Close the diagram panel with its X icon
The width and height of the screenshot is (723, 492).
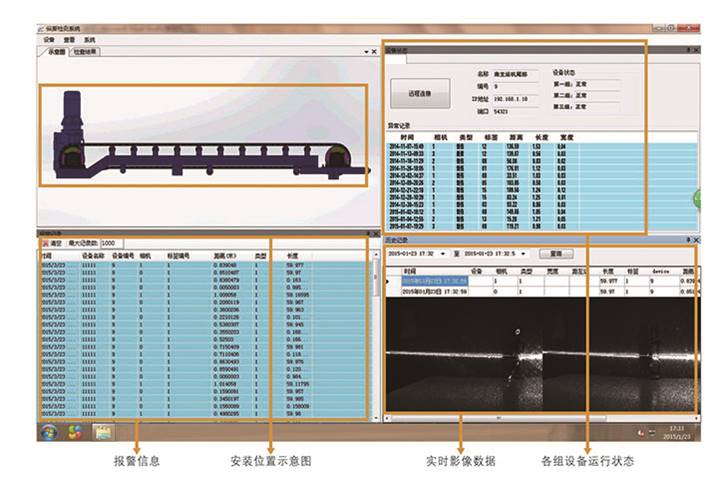[x=374, y=51]
